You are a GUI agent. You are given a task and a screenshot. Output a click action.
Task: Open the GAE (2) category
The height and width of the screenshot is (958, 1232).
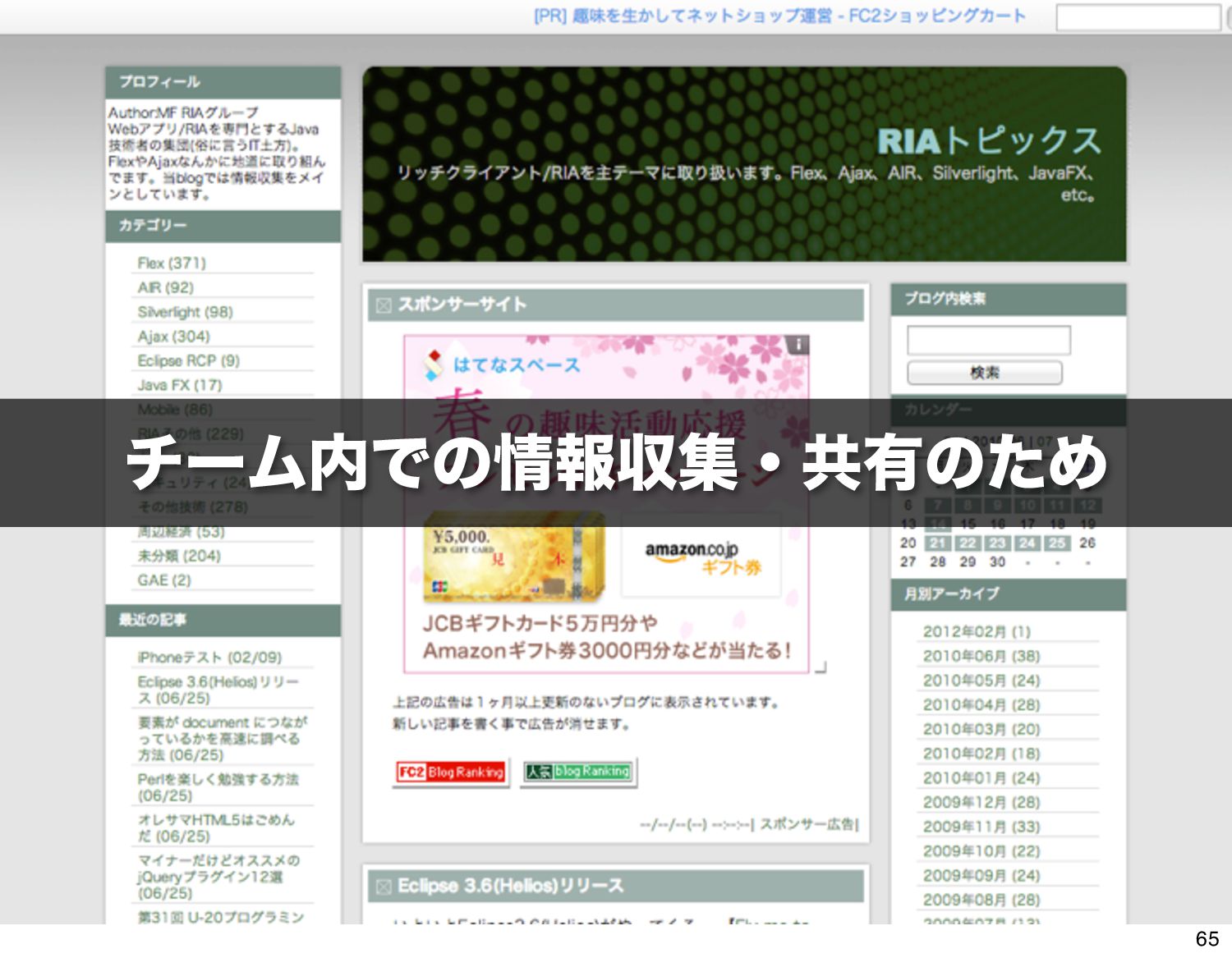coord(164,580)
